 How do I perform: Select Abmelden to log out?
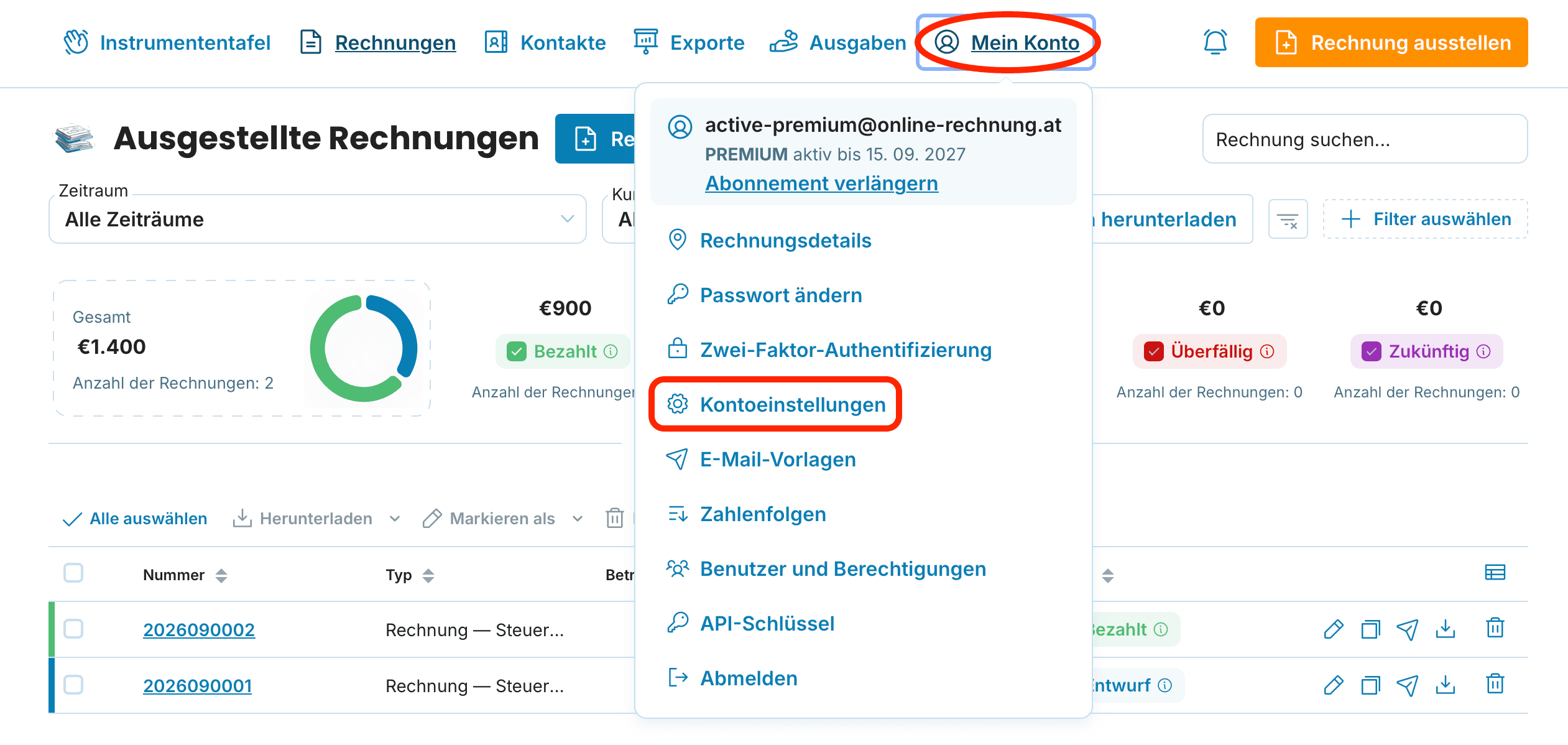click(732, 678)
